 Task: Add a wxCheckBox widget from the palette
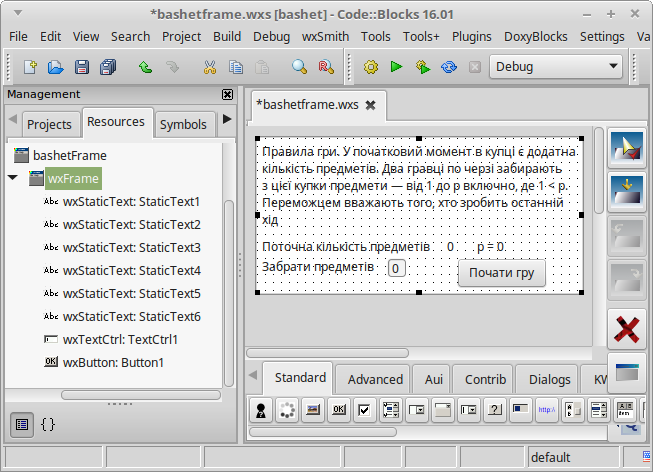[x=365, y=410]
